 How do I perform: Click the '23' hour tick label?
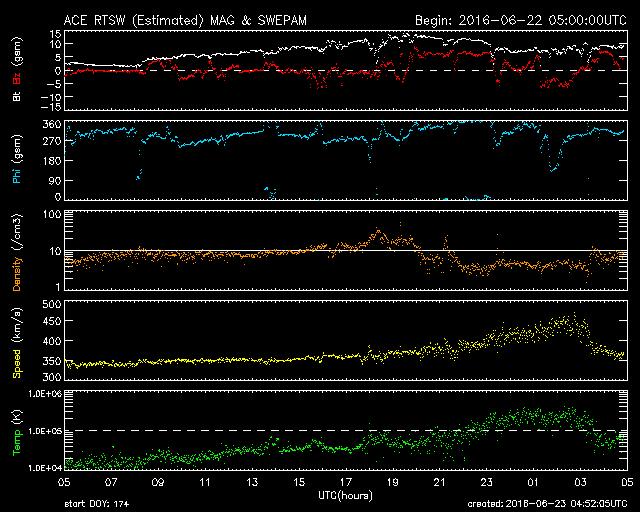(x=487, y=482)
